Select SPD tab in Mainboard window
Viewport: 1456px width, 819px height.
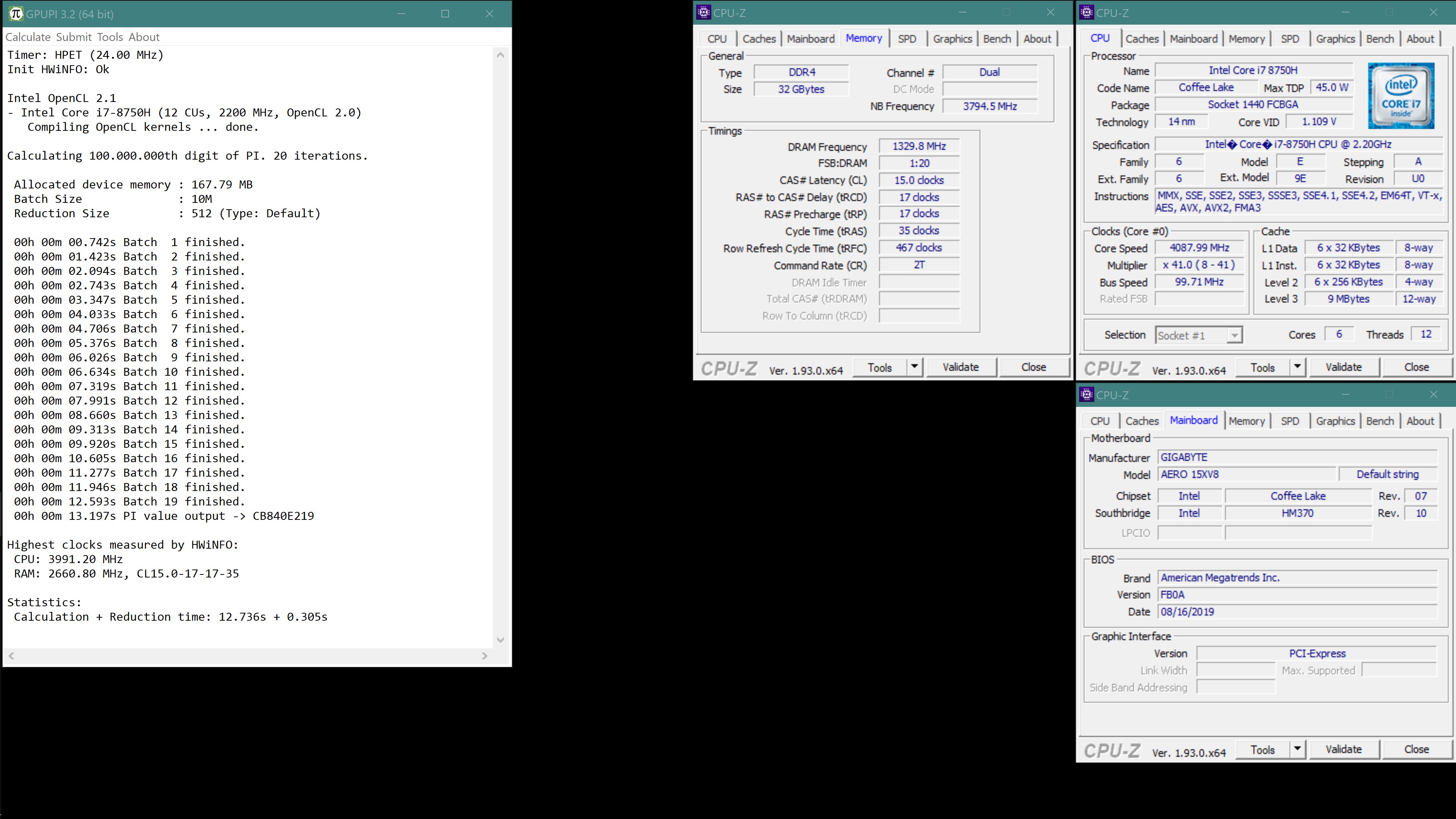pyautogui.click(x=1290, y=420)
